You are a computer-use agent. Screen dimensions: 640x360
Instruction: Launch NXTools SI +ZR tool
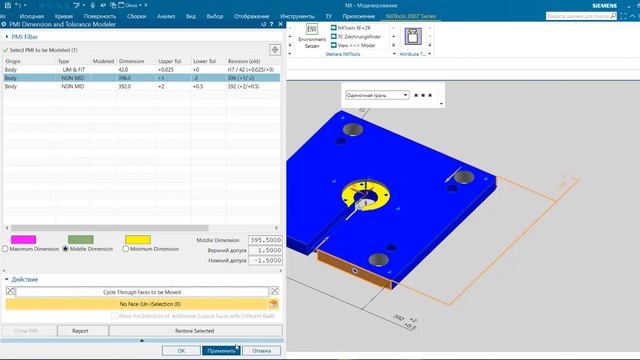click(x=350, y=28)
